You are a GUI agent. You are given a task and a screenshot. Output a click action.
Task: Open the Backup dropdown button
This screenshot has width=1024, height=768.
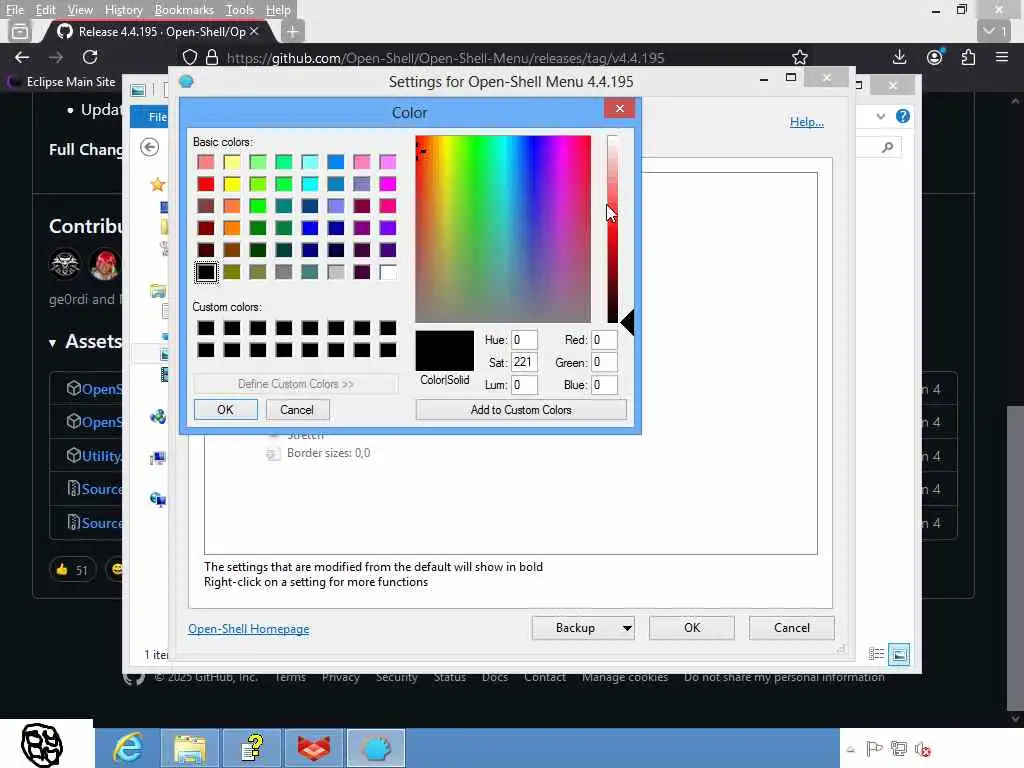point(583,628)
